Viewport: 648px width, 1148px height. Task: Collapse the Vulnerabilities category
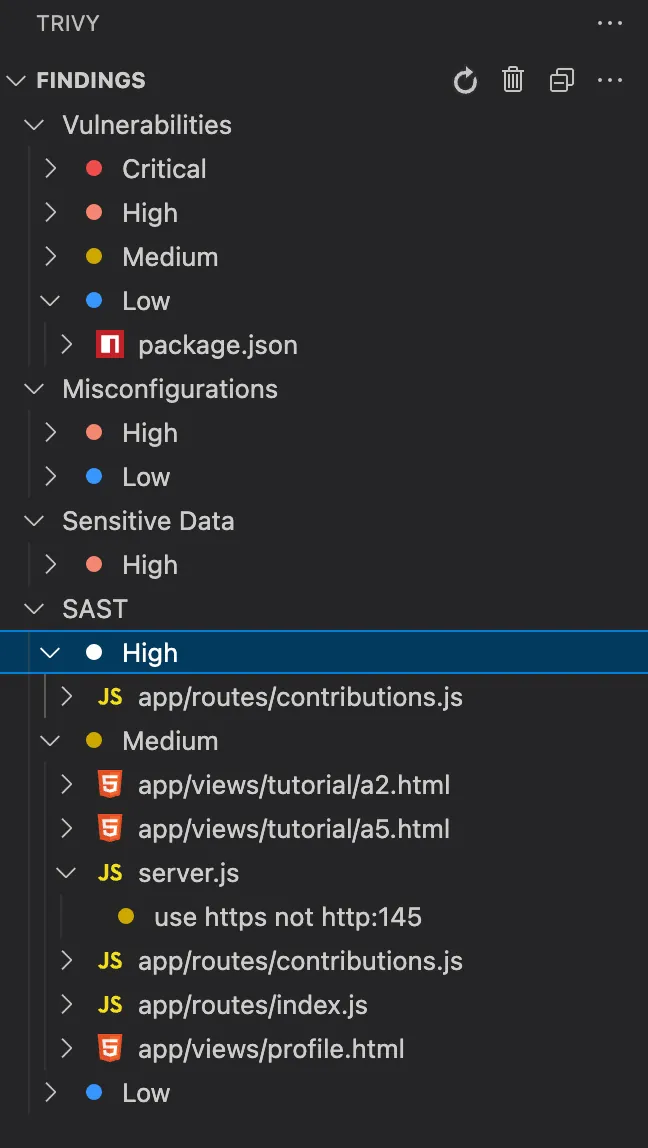pos(35,125)
